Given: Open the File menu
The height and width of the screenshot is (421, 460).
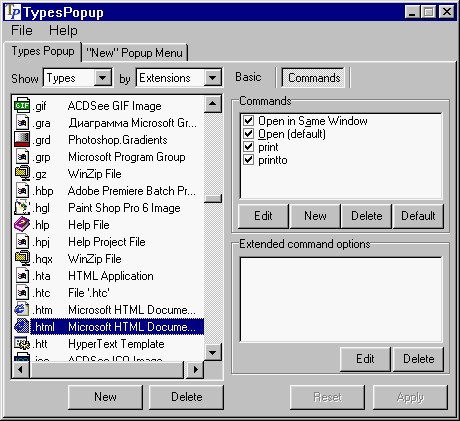Looking at the screenshot, I should click(22, 31).
